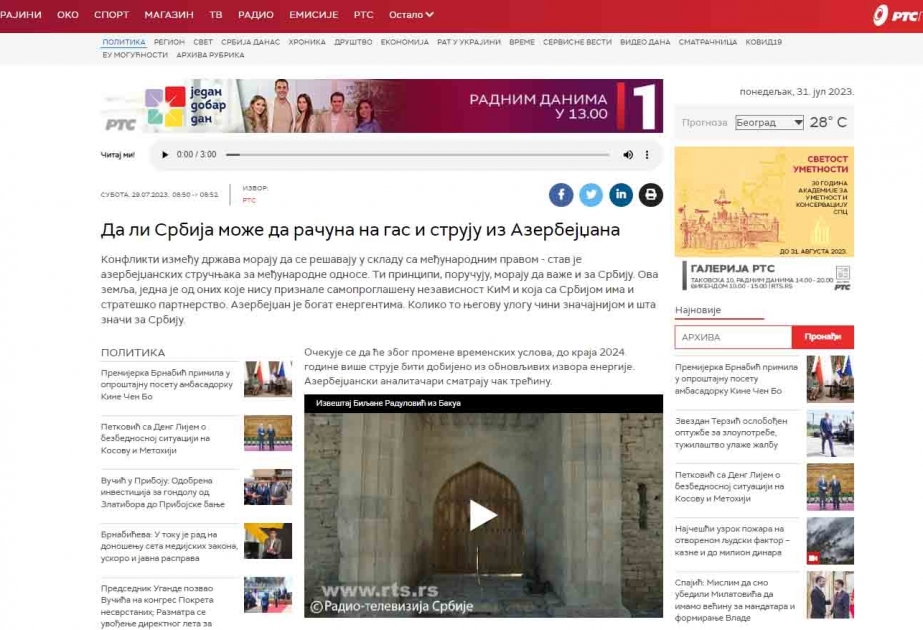Play the audio reader
This screenshot has width=923, height=630.
pyautogui.click(x=165, y=155)
